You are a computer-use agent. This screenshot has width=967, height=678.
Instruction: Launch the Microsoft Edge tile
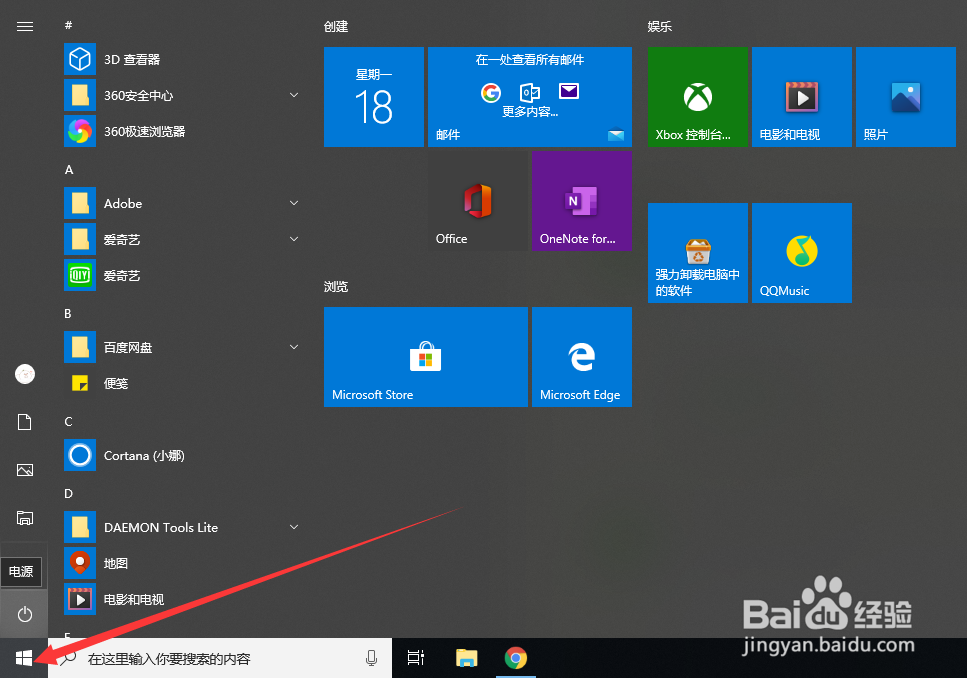(582, 357)
